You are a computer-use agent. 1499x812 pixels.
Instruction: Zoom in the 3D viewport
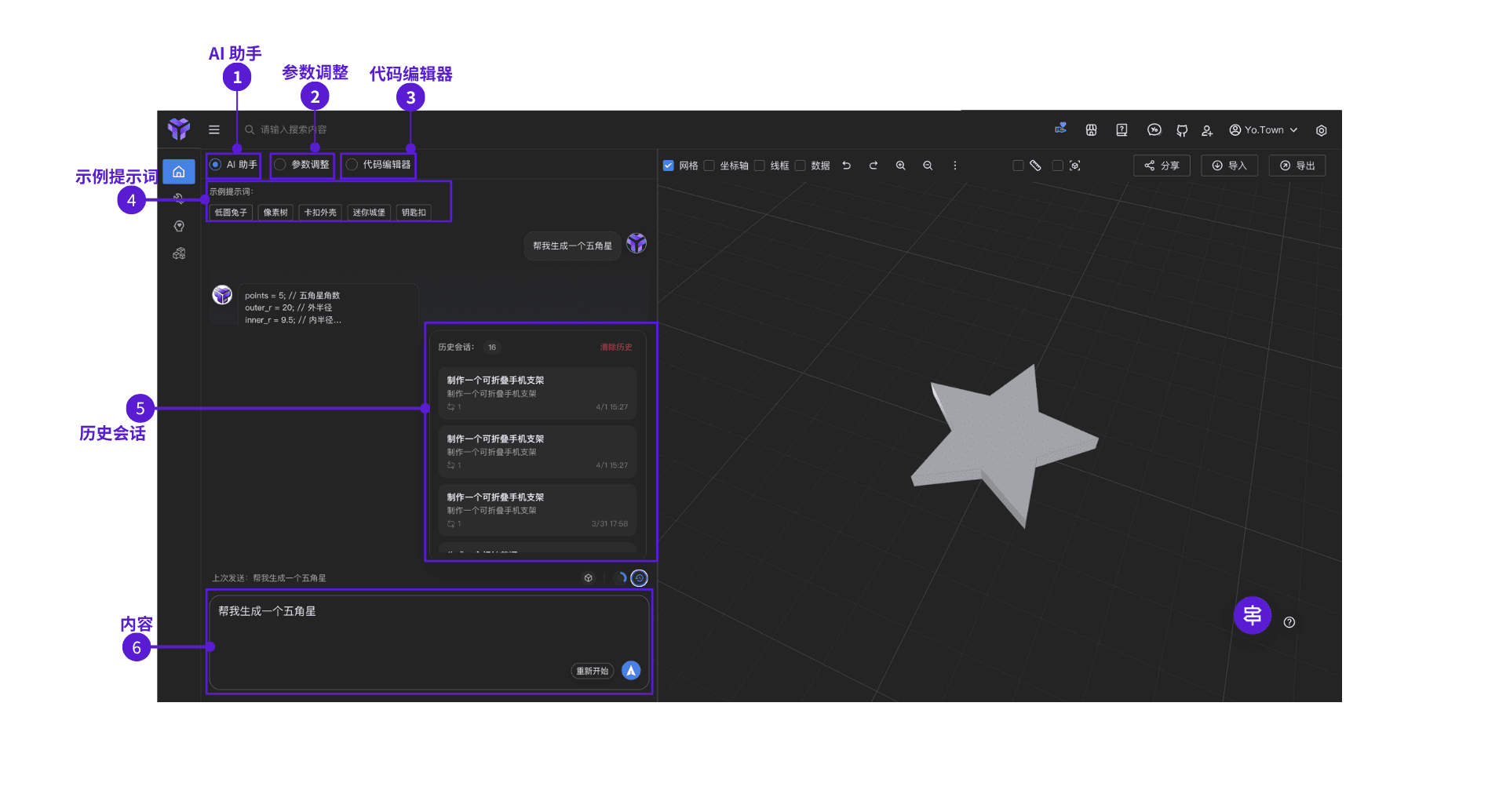[901, 166]
